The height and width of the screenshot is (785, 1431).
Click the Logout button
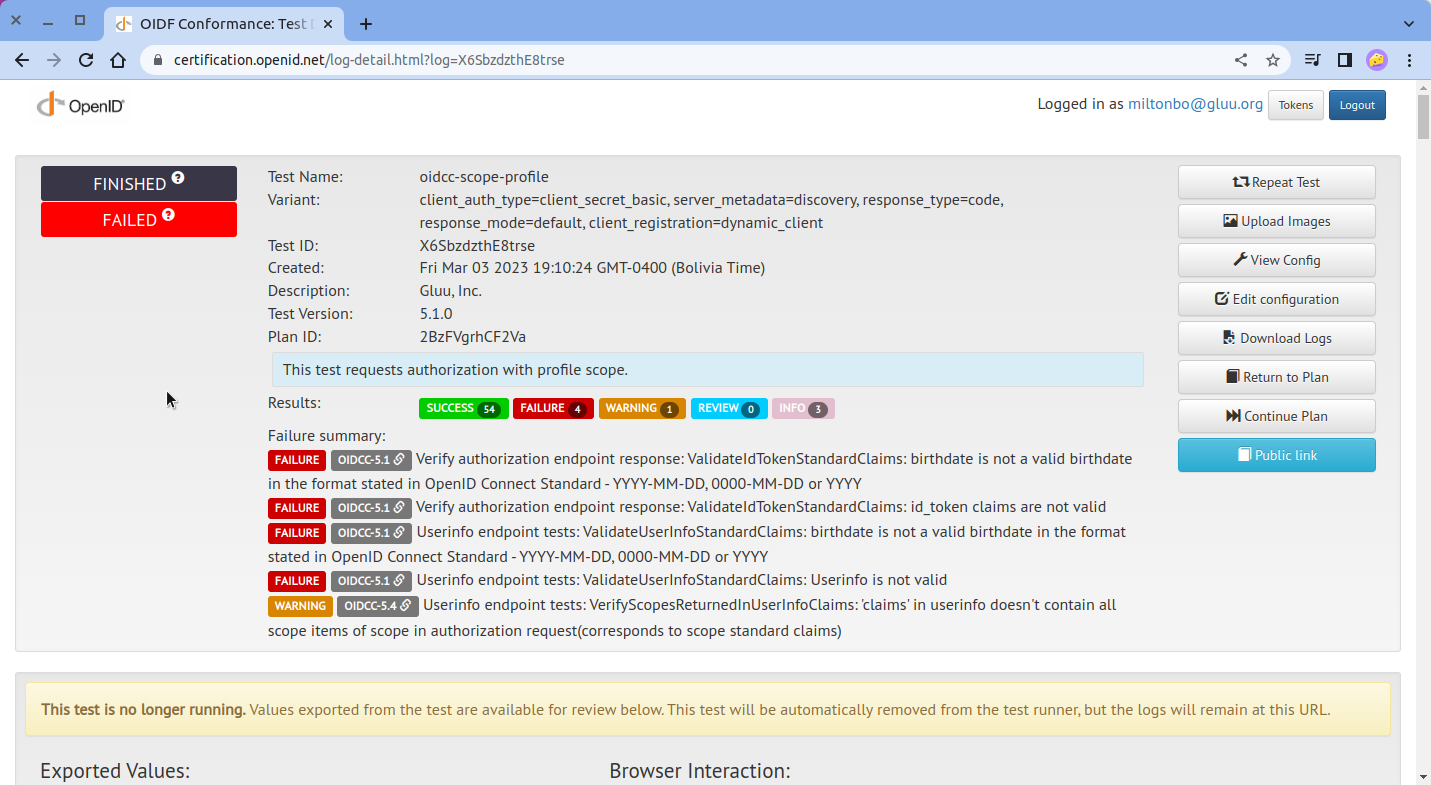(x=1357, y=105)
